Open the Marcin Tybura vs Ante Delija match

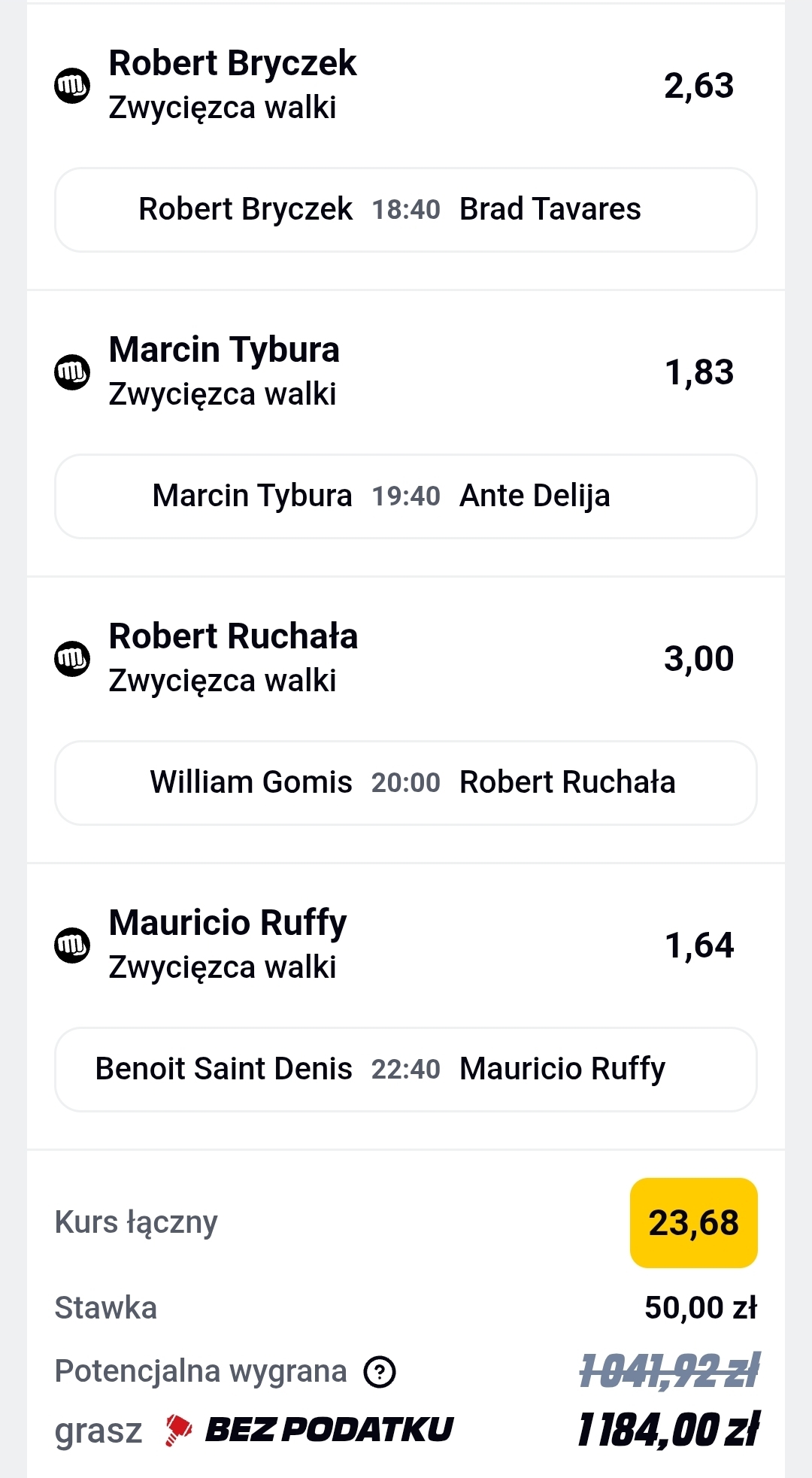tap(406, 496)
